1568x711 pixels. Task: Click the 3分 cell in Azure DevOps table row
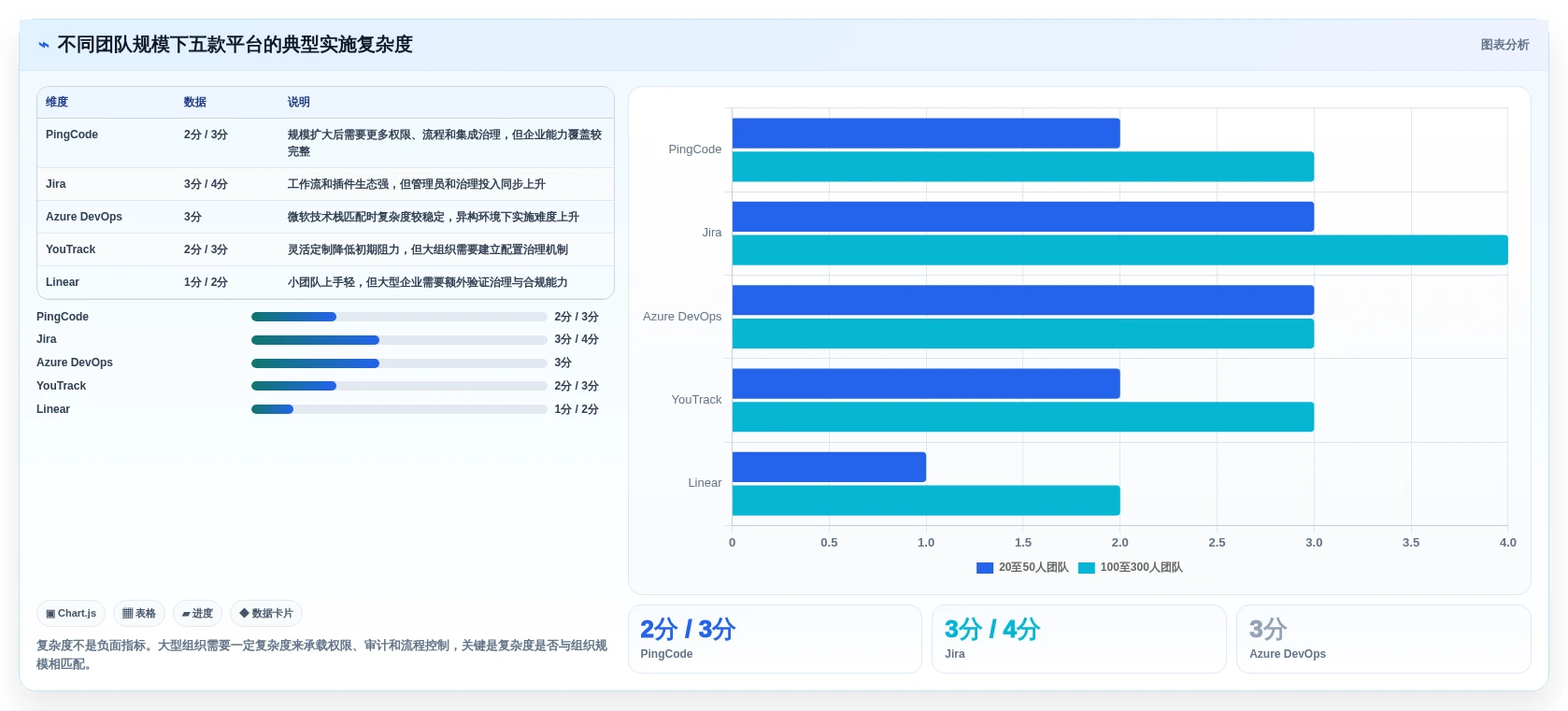tap(192, 217)
